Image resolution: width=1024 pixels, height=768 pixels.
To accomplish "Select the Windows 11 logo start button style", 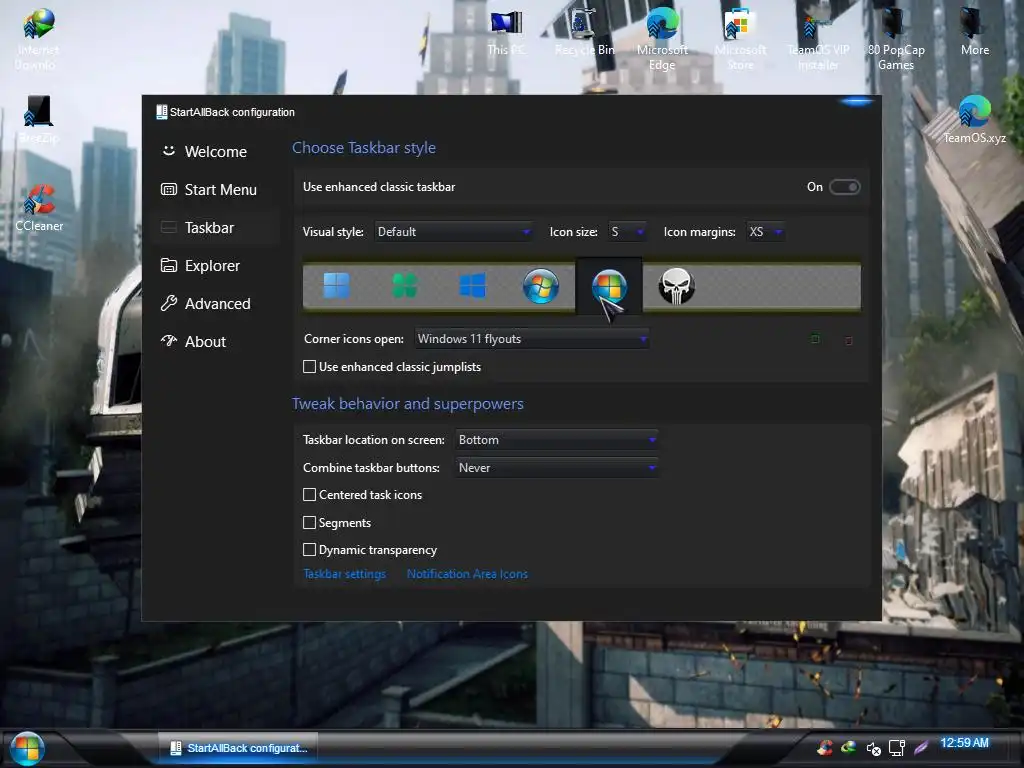I will point(336,285).
